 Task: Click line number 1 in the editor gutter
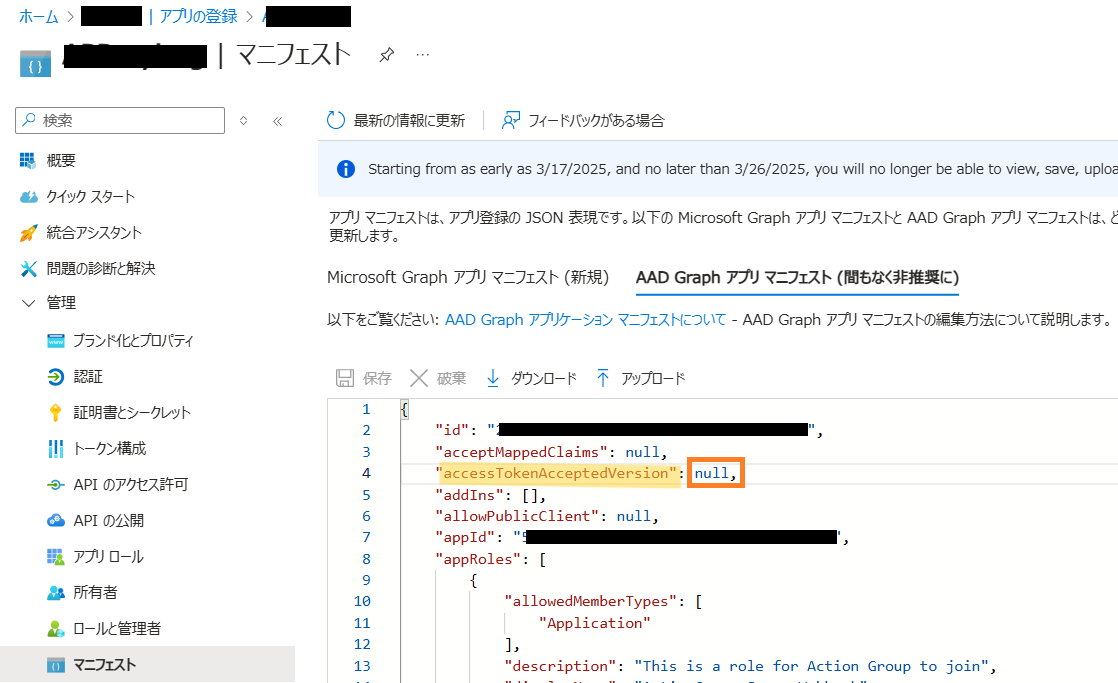coord(366,409)
